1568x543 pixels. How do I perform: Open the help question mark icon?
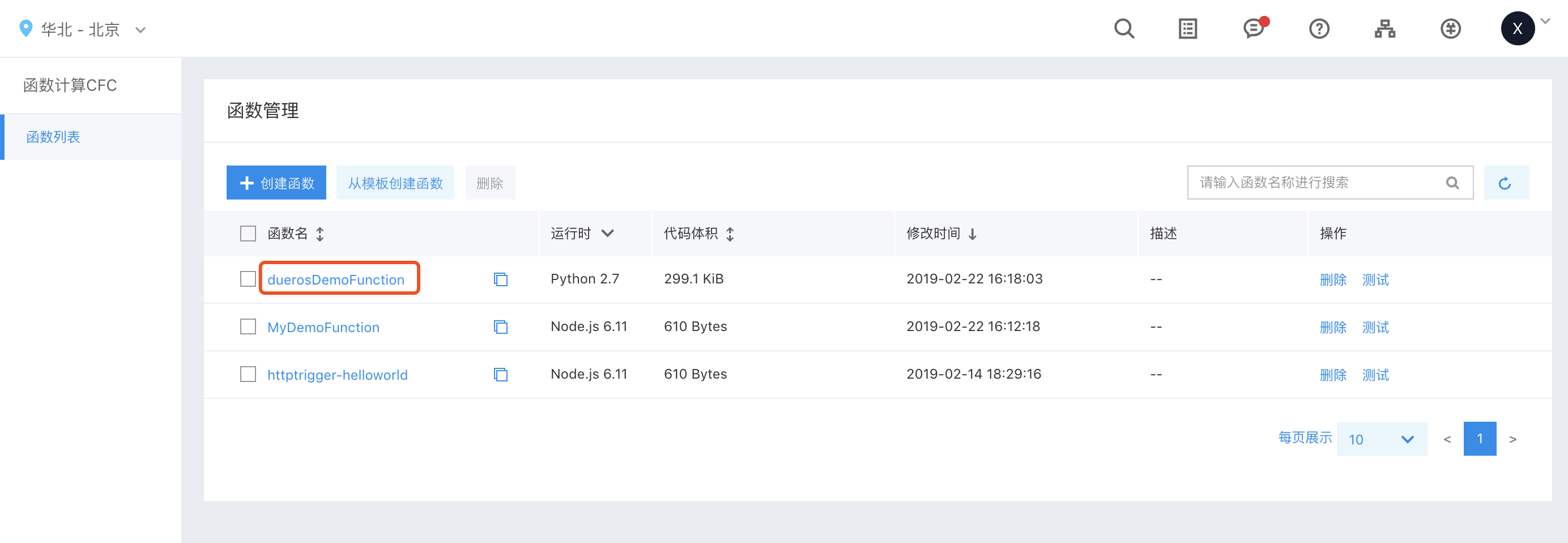pyautogui.click(x=1319, y=28)
